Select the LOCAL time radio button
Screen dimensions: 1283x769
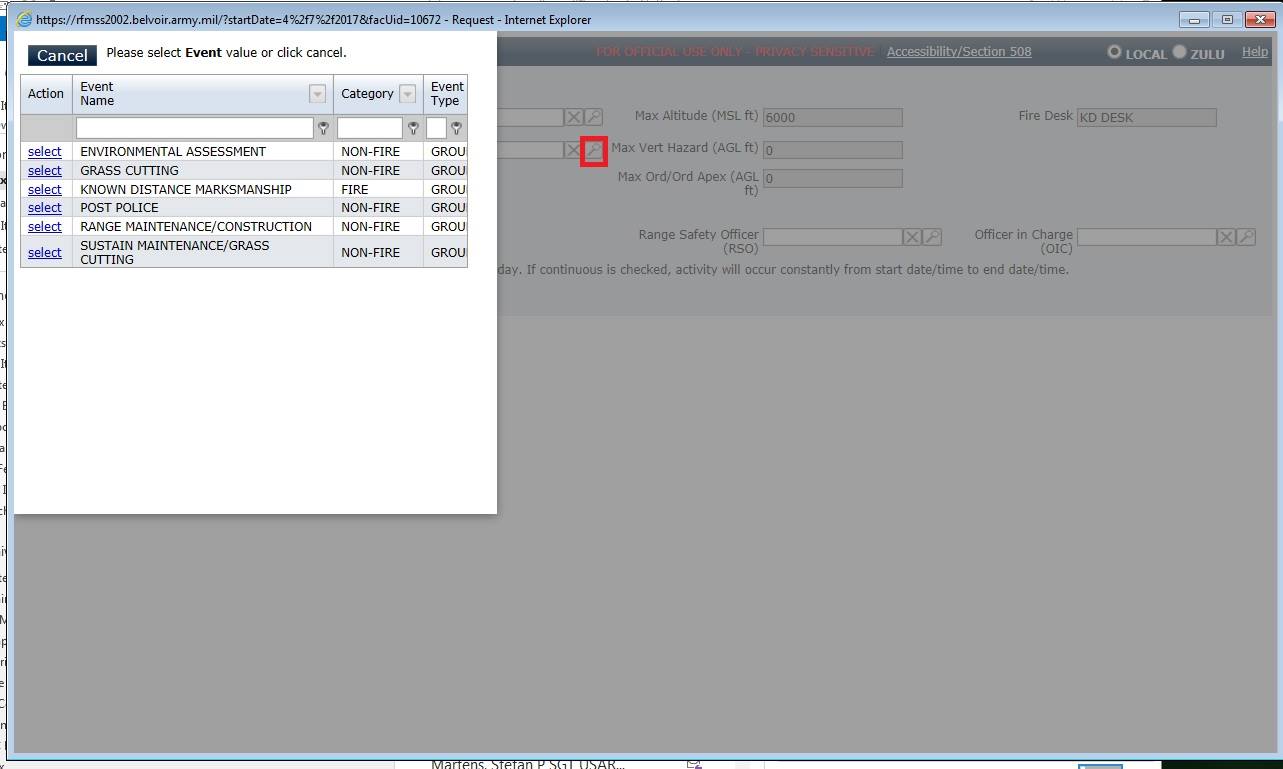[1113, 53]
